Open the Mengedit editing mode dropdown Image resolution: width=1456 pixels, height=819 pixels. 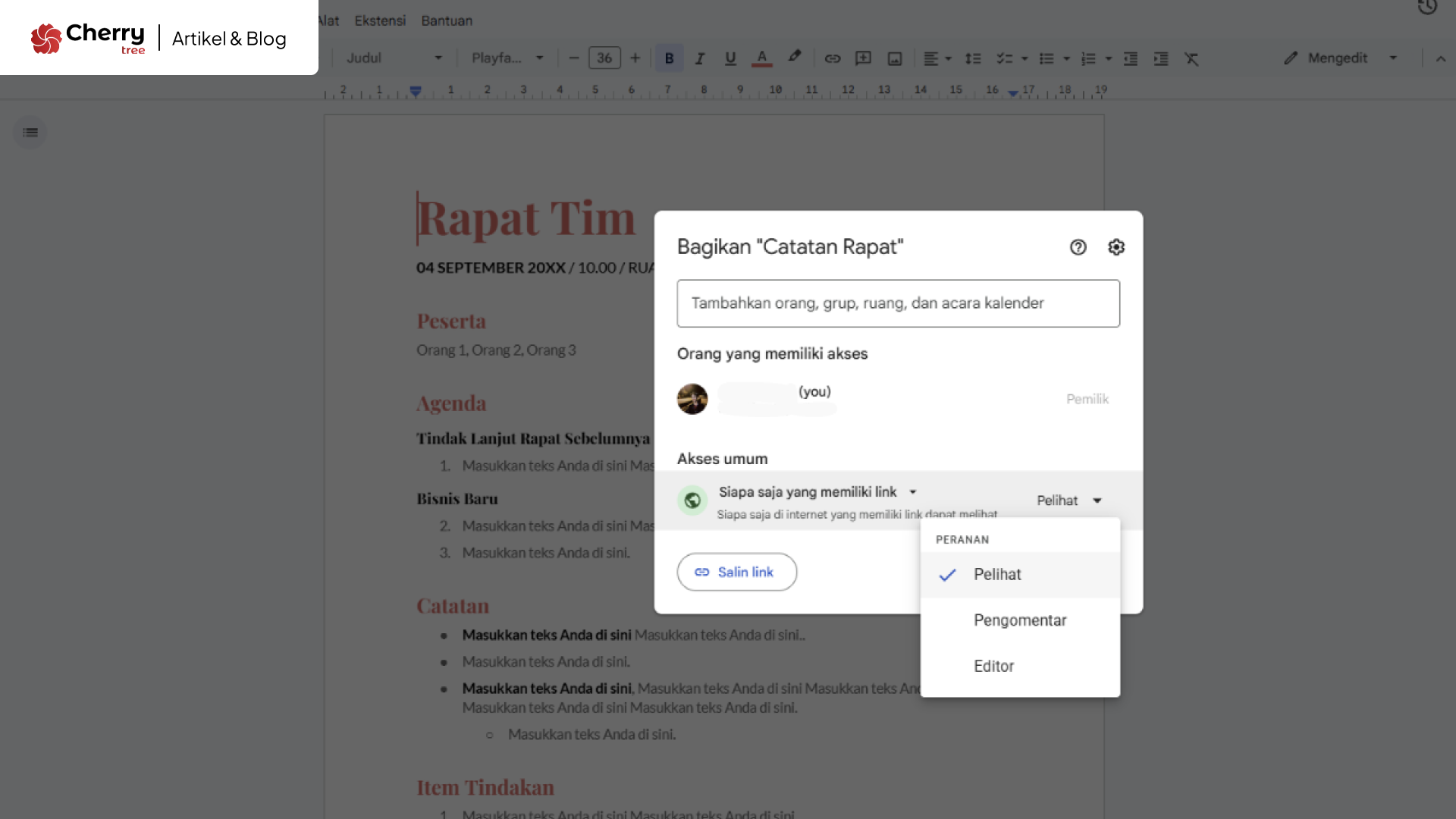[1340, 58]
